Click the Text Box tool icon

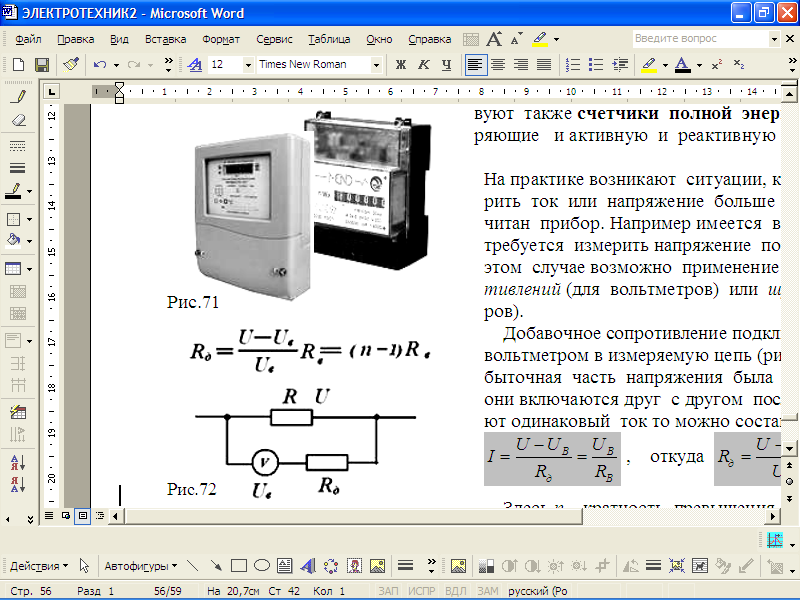[x=284, y=566]
